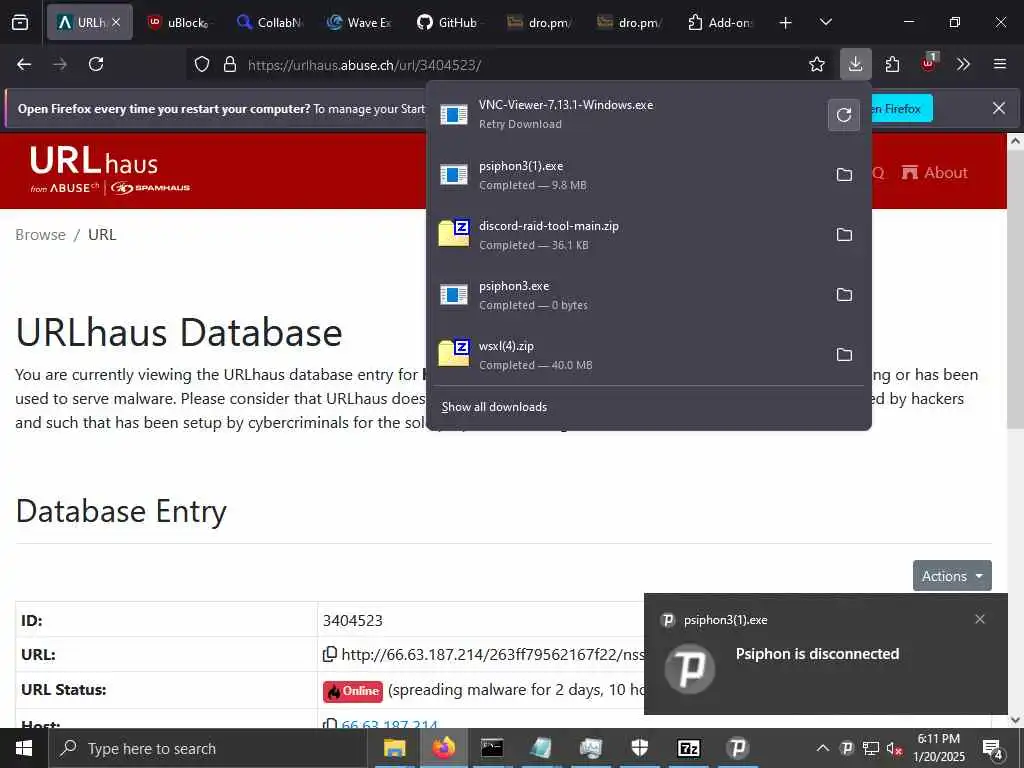Dismiss the Psiphon notification

(x=980, y=619)
